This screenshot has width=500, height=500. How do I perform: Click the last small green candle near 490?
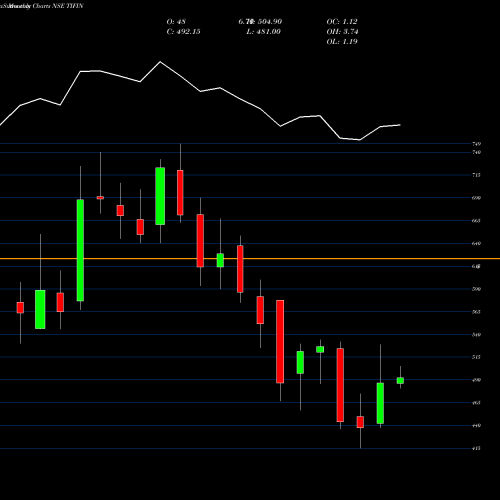tap(400, 381)
